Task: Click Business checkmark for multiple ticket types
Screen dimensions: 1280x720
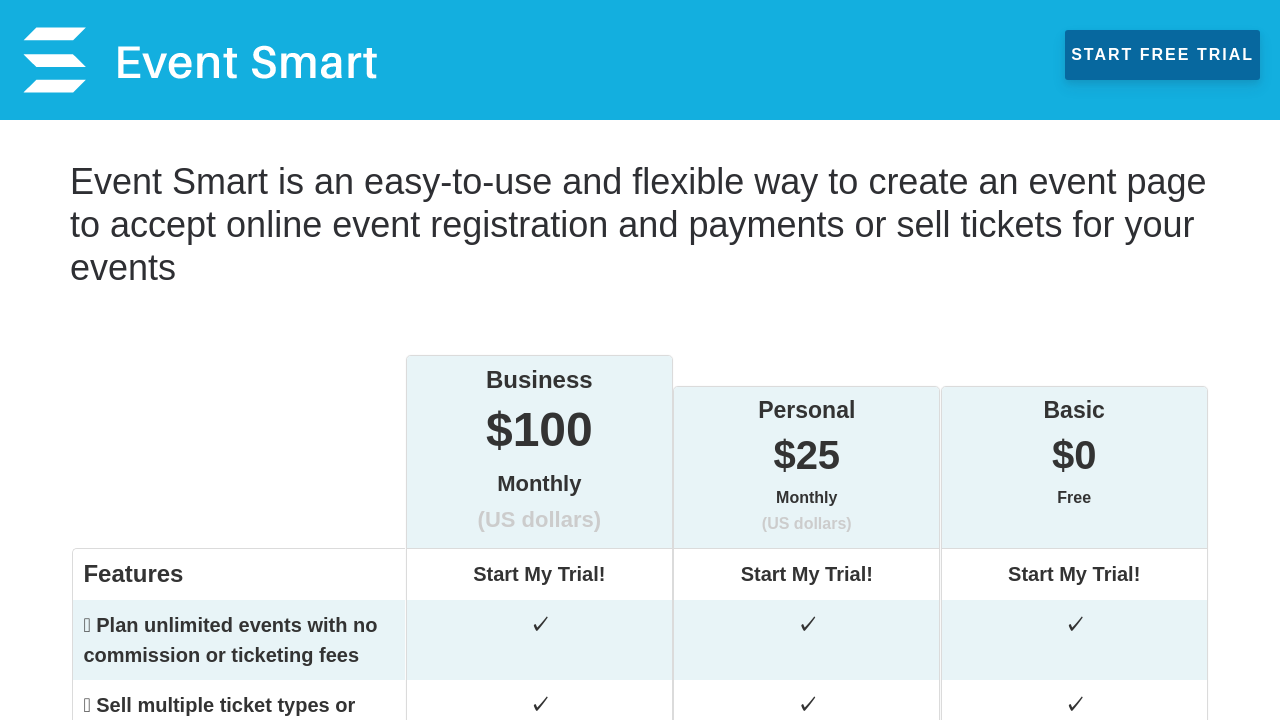Action: 541,705
